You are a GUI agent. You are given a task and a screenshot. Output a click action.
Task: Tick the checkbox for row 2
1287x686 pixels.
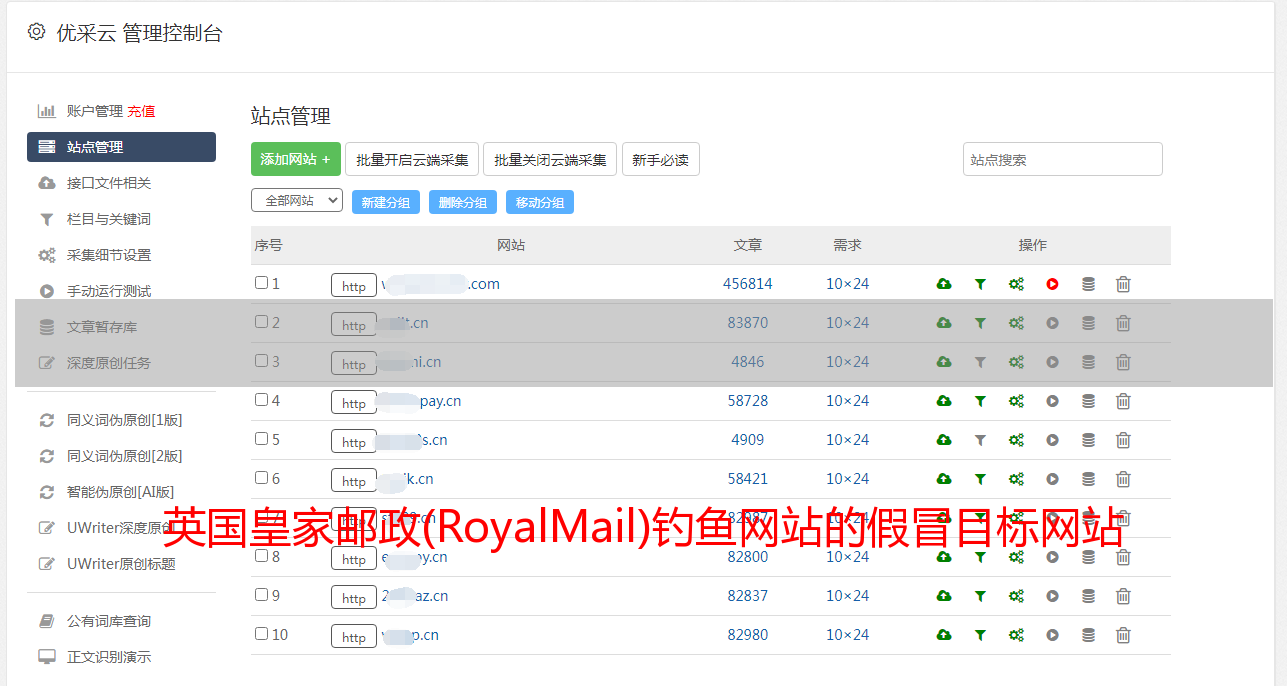261,322
